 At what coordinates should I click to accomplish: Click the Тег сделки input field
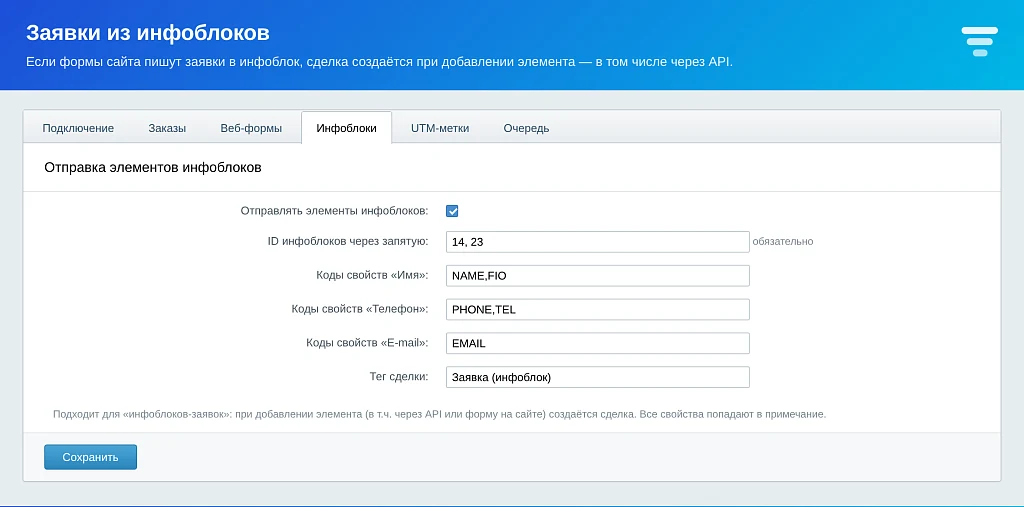point(598,377)
